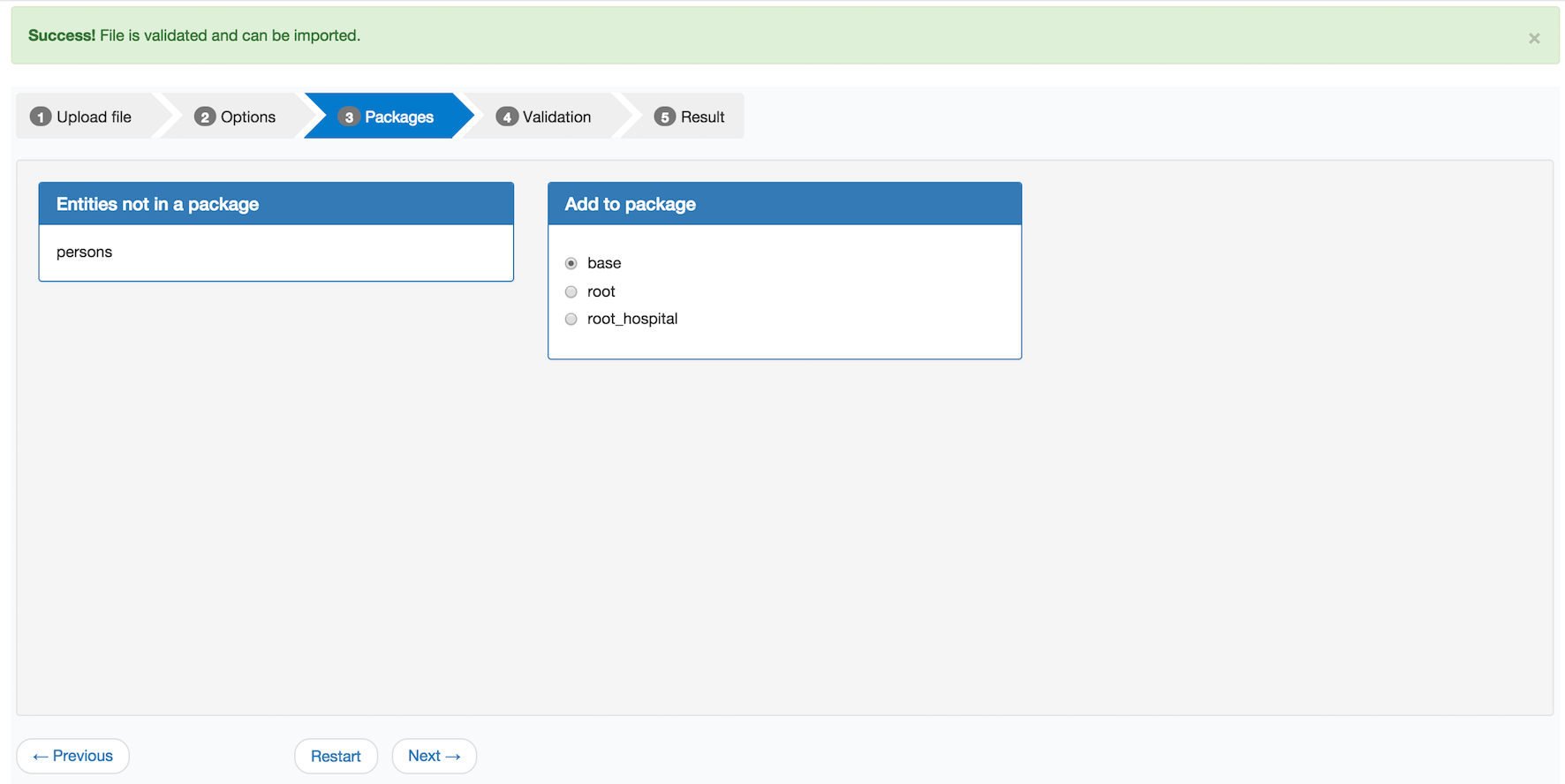1565x784 pixels.
Task: Choose the root package radio option
Action: 571,291
